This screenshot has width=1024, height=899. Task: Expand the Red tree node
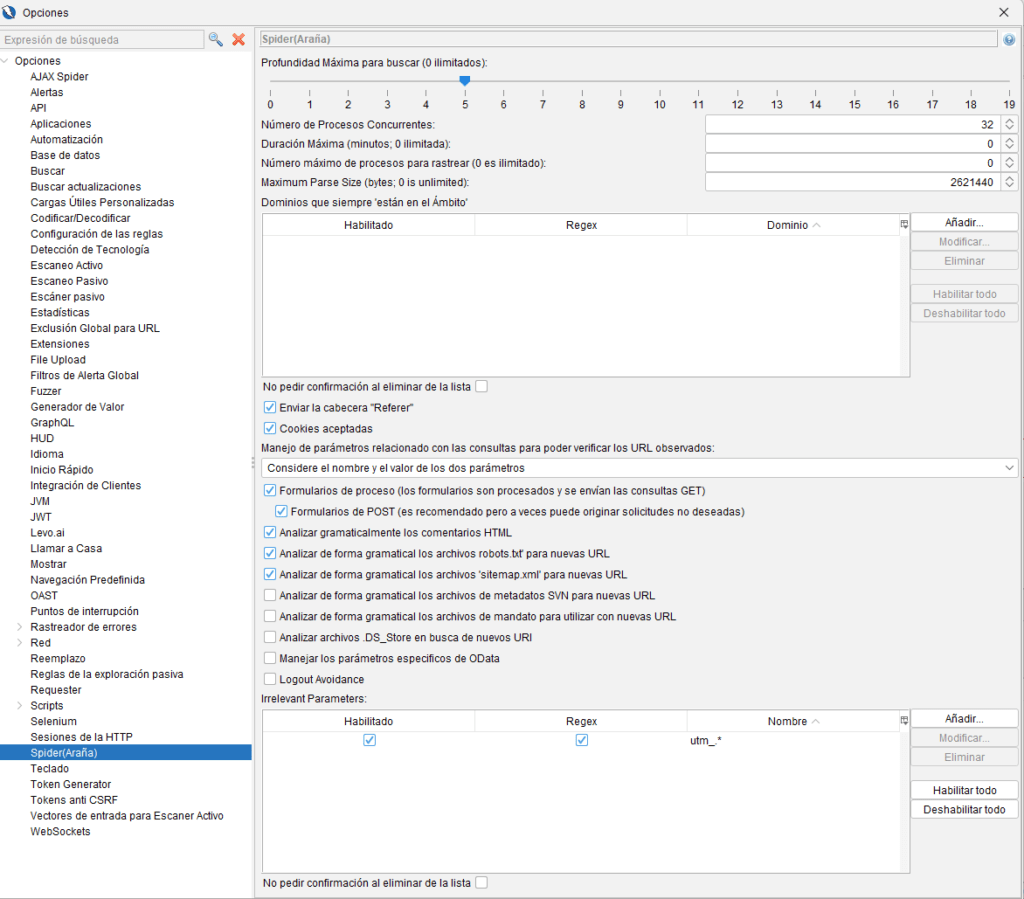[x=19, y=643]
